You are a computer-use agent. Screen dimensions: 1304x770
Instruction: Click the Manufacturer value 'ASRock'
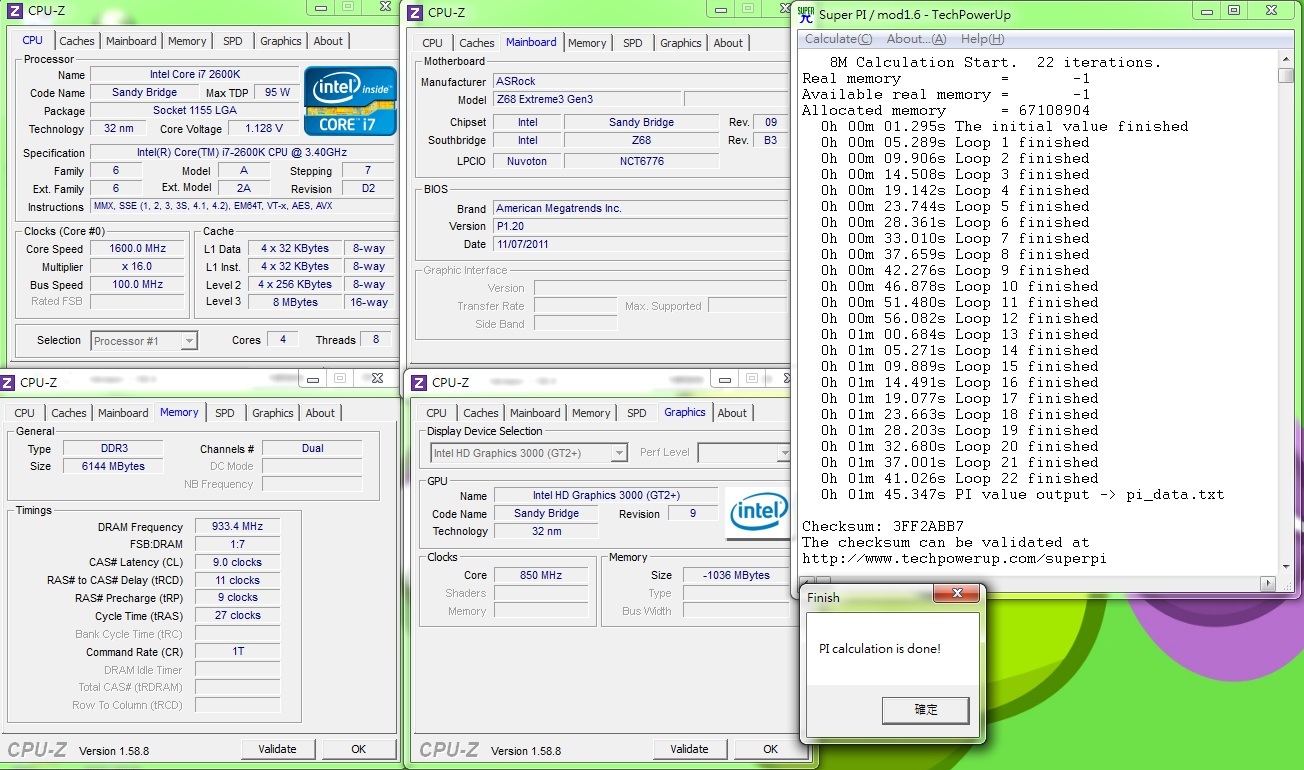coord(642,82)
